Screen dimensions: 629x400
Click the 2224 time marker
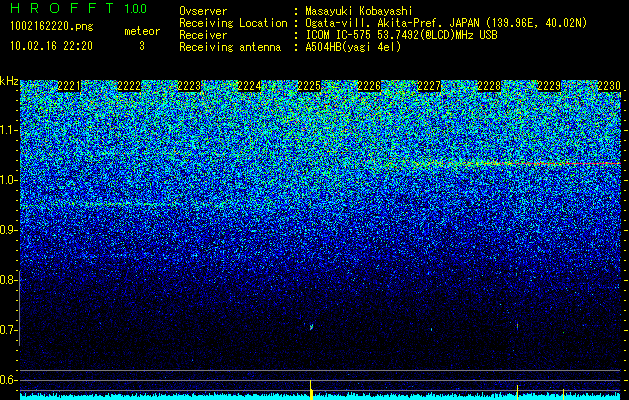[249, 86]
